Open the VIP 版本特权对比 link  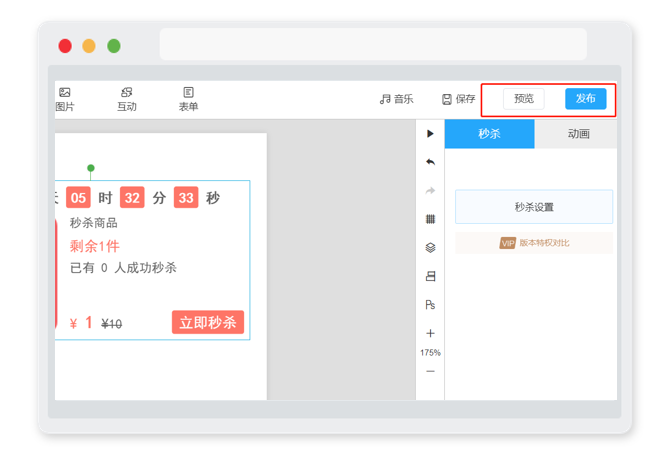click(534, 243)
